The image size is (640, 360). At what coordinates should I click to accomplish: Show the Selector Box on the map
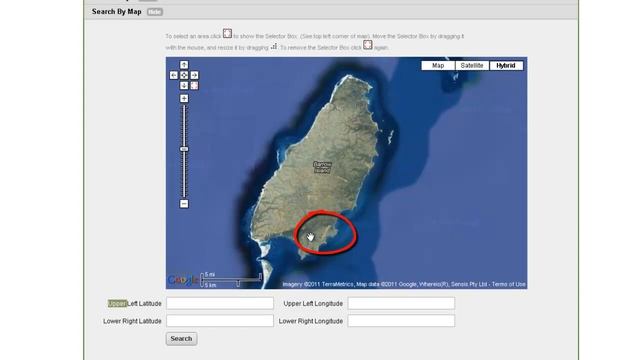click(194, 86)
